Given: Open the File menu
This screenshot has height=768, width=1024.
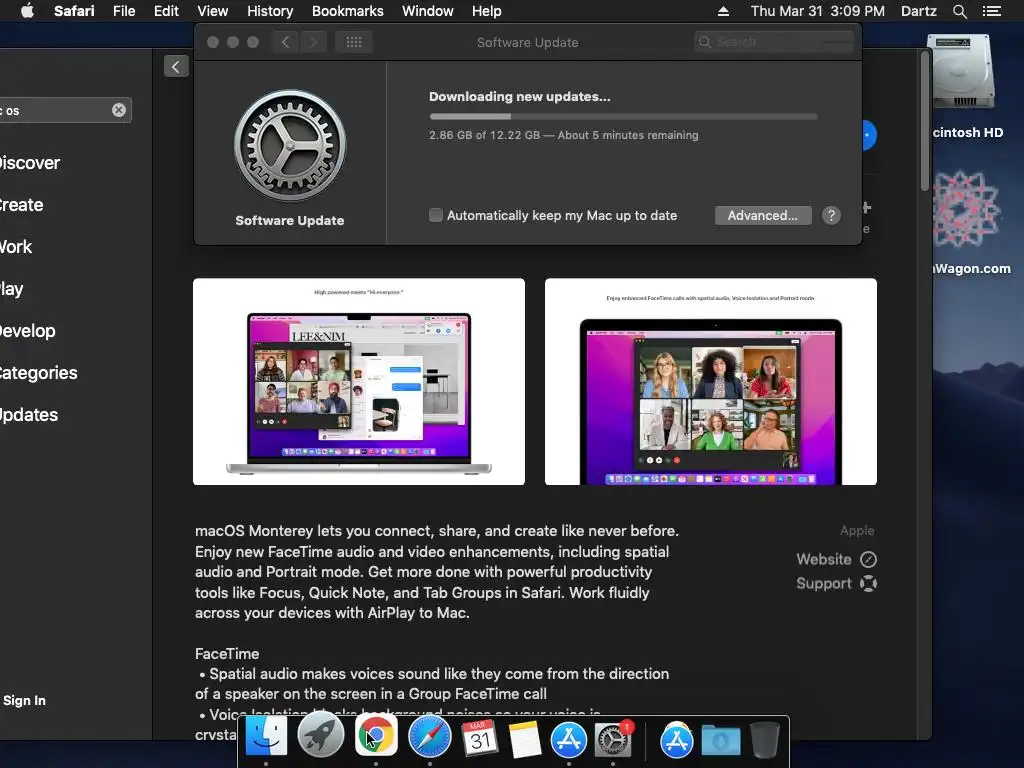Looking at the screenshot, I should tap(123, 11).
